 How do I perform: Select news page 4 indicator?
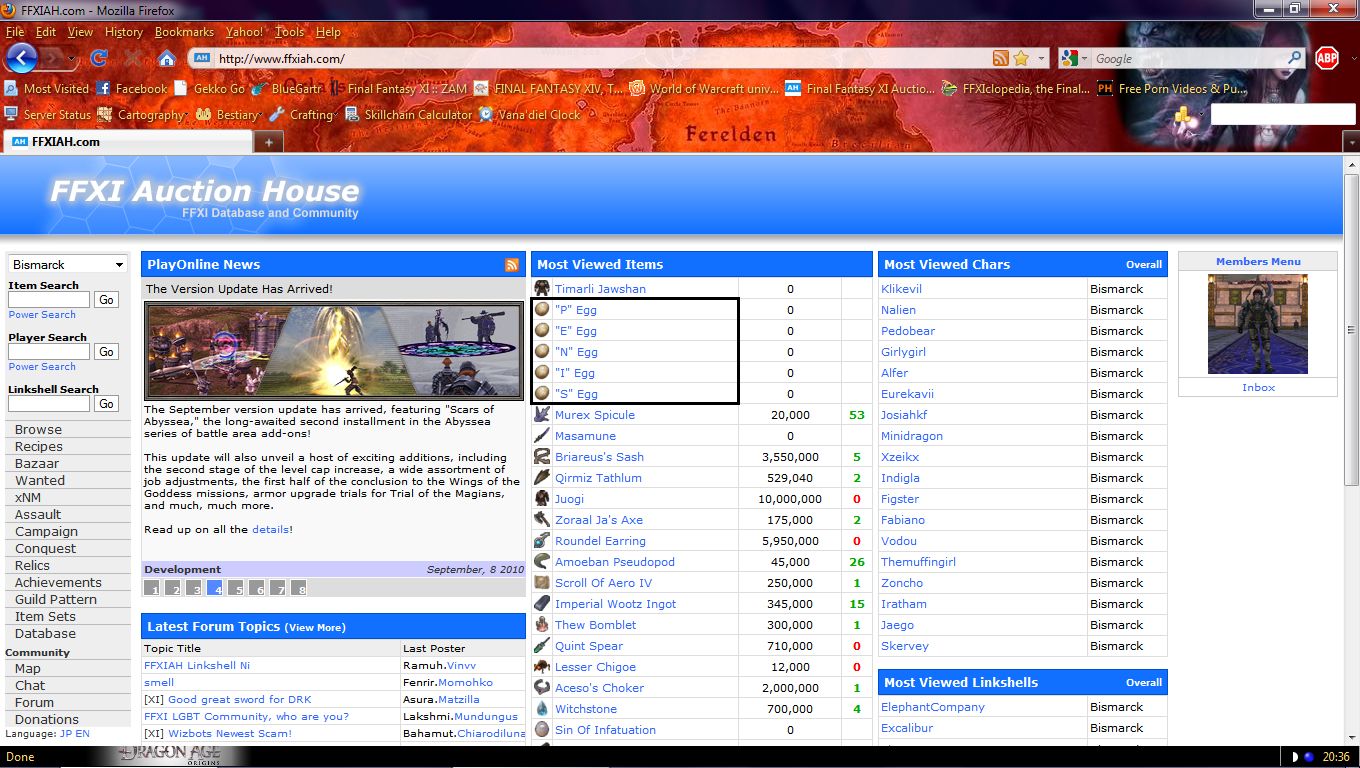pos(215,588)
